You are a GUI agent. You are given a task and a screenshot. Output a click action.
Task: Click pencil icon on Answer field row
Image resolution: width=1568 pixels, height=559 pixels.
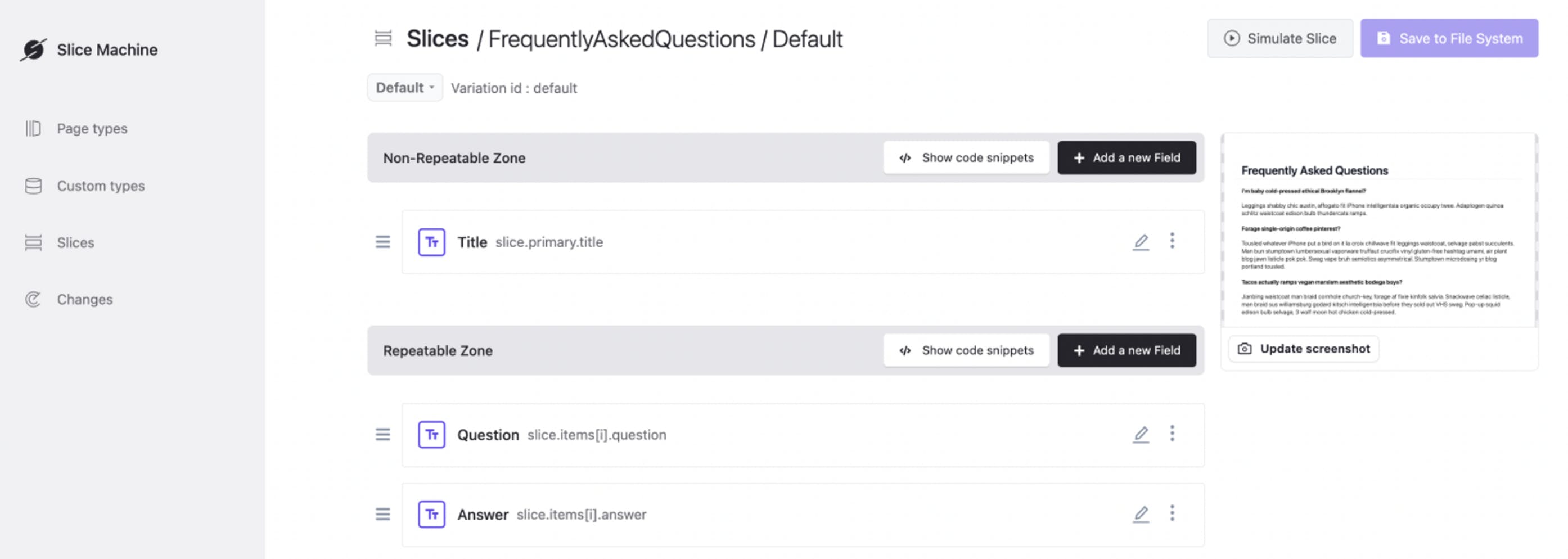(x=1141, y=514)
